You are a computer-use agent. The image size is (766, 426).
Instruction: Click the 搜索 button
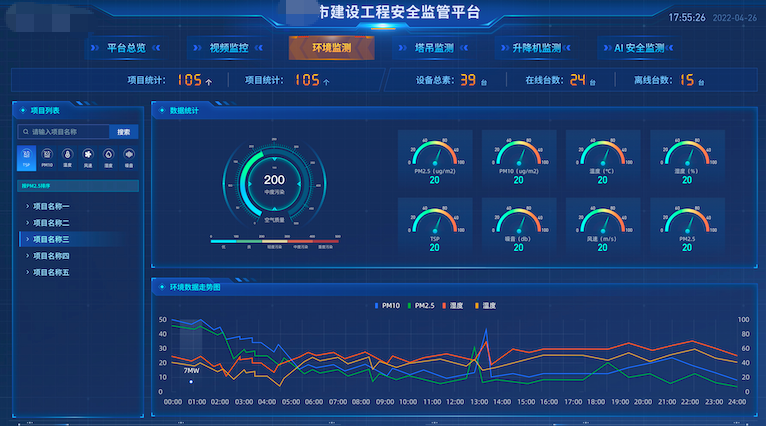pos(124,132)
